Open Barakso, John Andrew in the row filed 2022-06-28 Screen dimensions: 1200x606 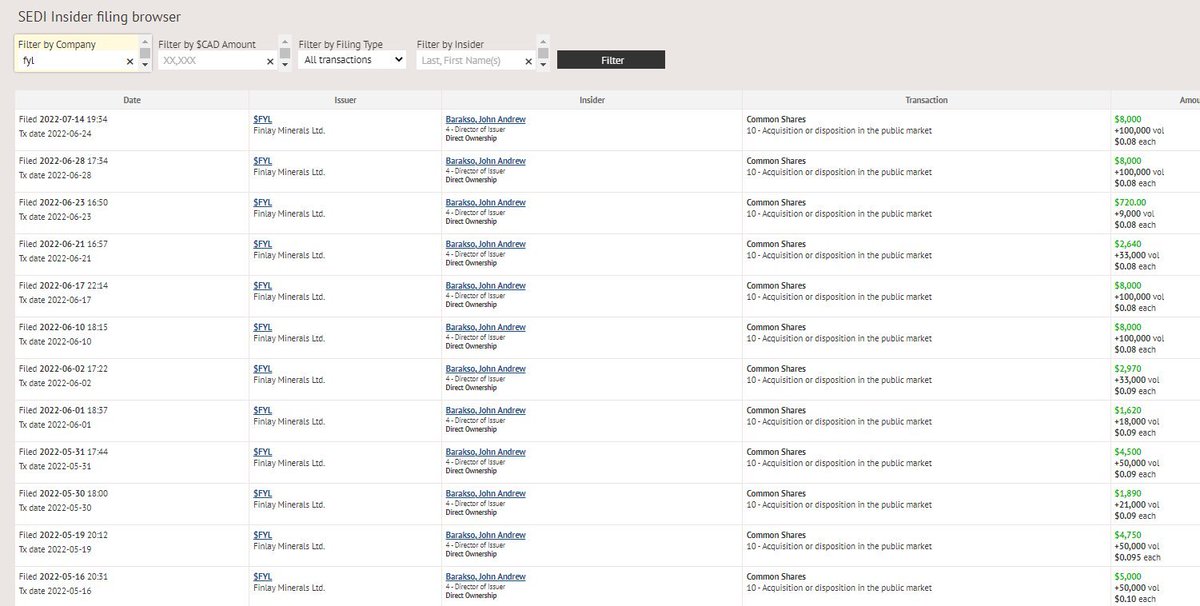[x=485, y=161]
